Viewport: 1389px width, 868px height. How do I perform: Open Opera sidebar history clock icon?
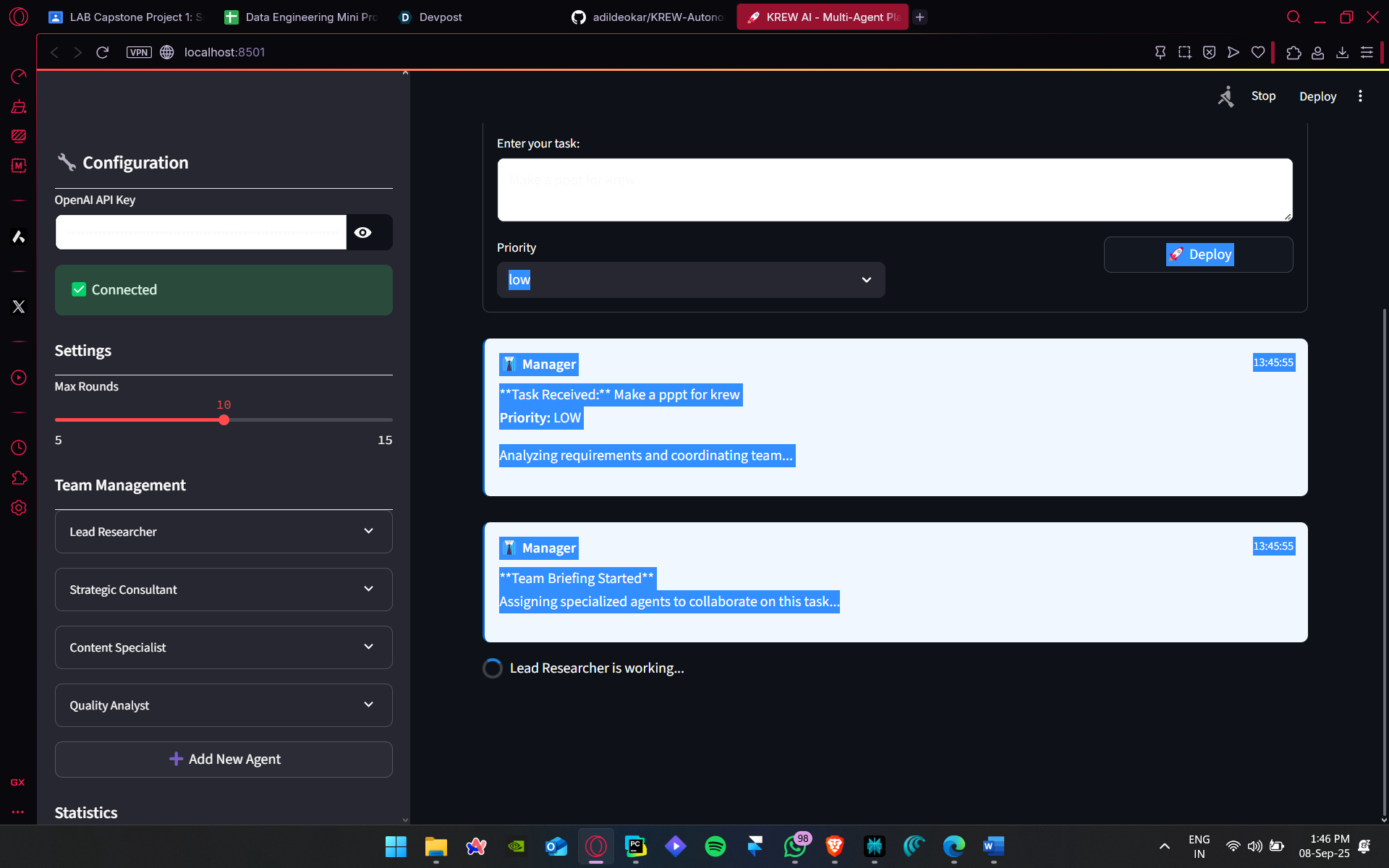19,448
